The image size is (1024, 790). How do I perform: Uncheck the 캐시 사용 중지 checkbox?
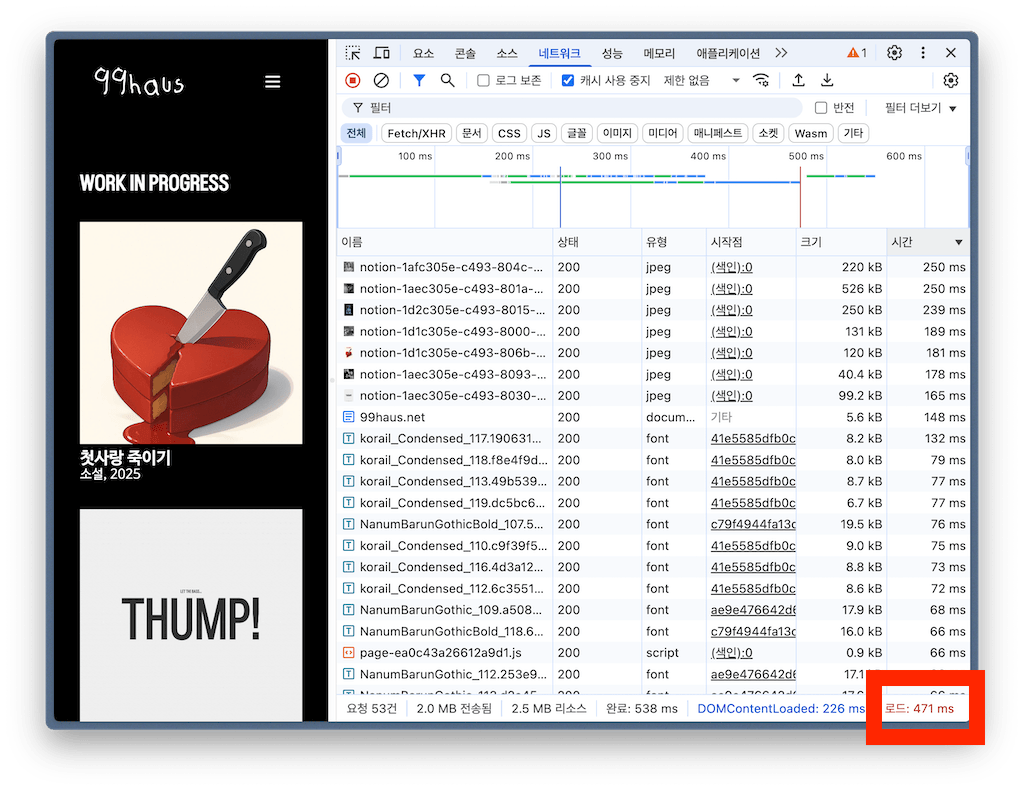point(568,80)
